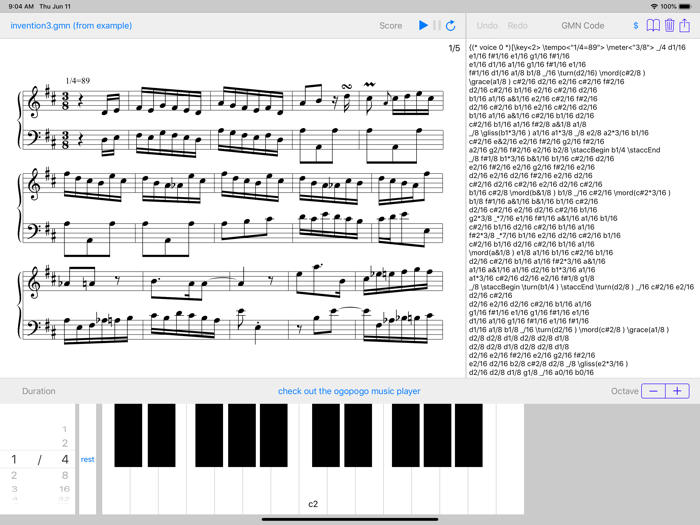Tap the share export icon
Viewport: 700px width, 525px height.
(x=684, y=25)
